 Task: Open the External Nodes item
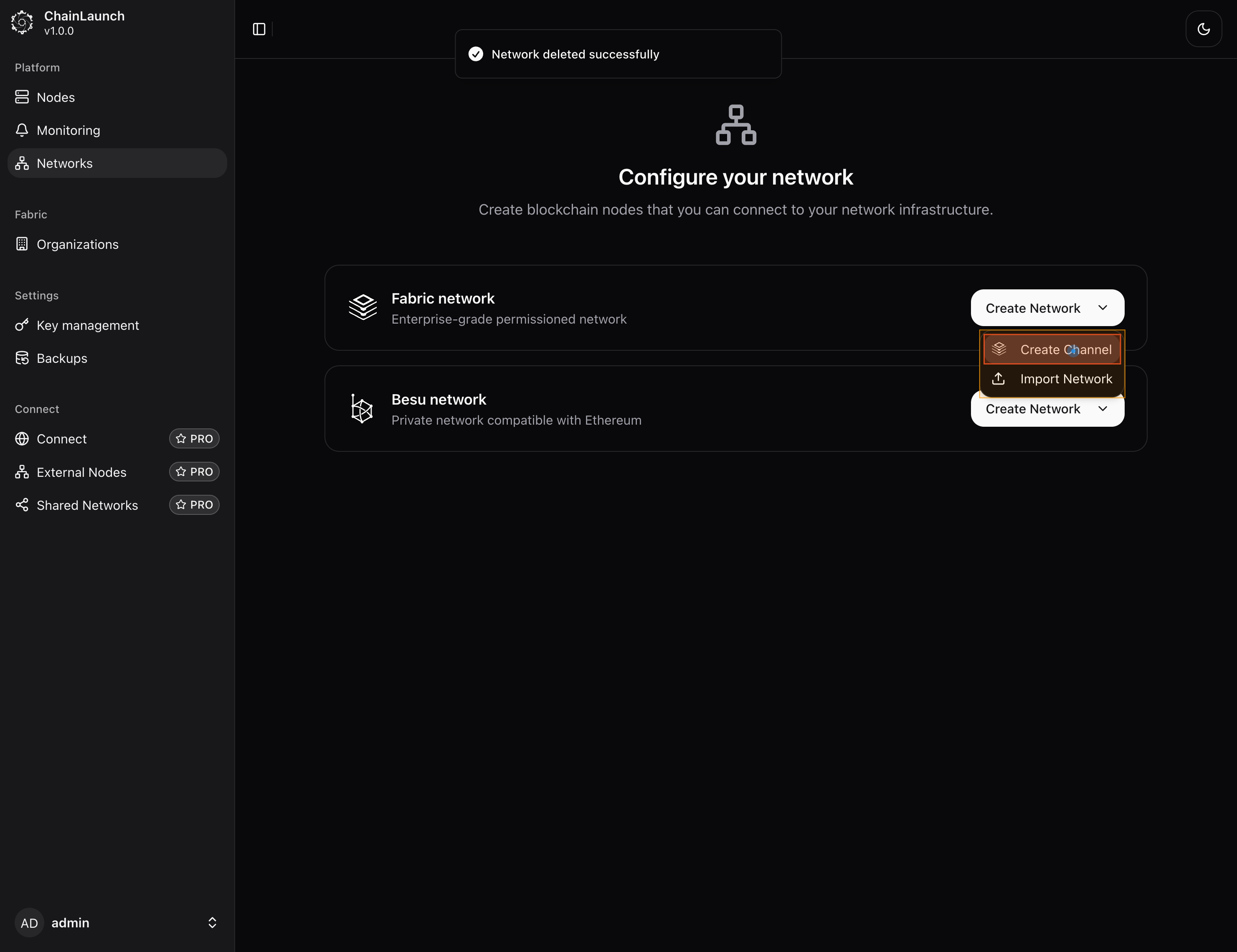81,472
